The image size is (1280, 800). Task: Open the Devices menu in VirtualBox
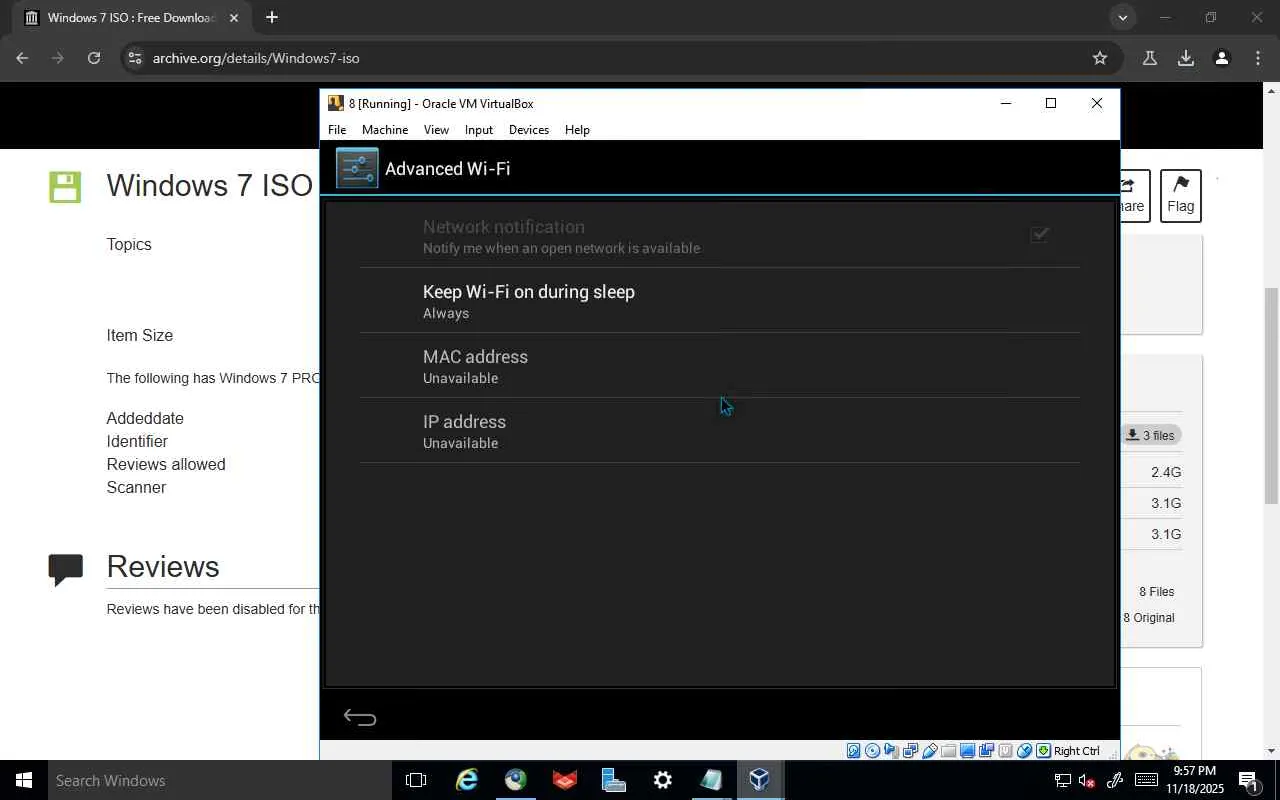(528, 130)
